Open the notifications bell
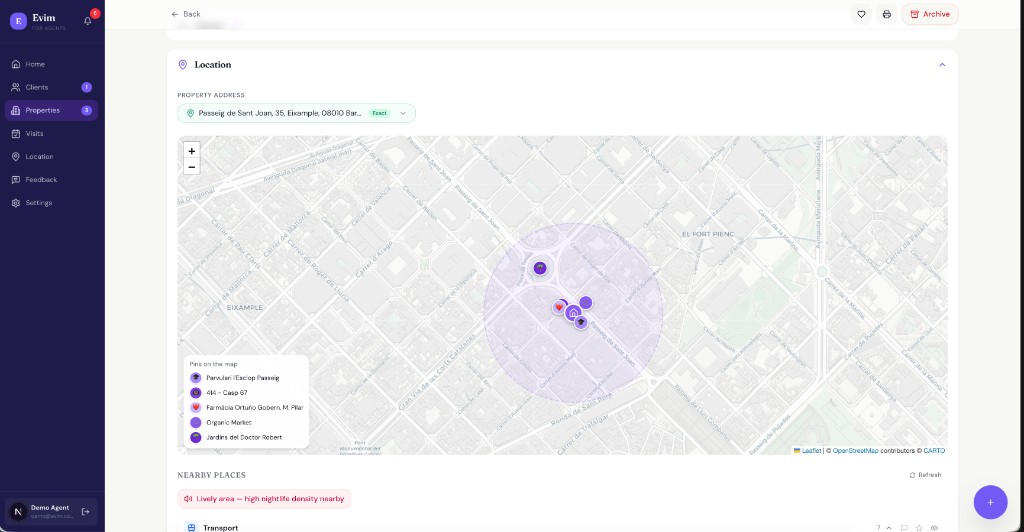 [x=88, y=21]
